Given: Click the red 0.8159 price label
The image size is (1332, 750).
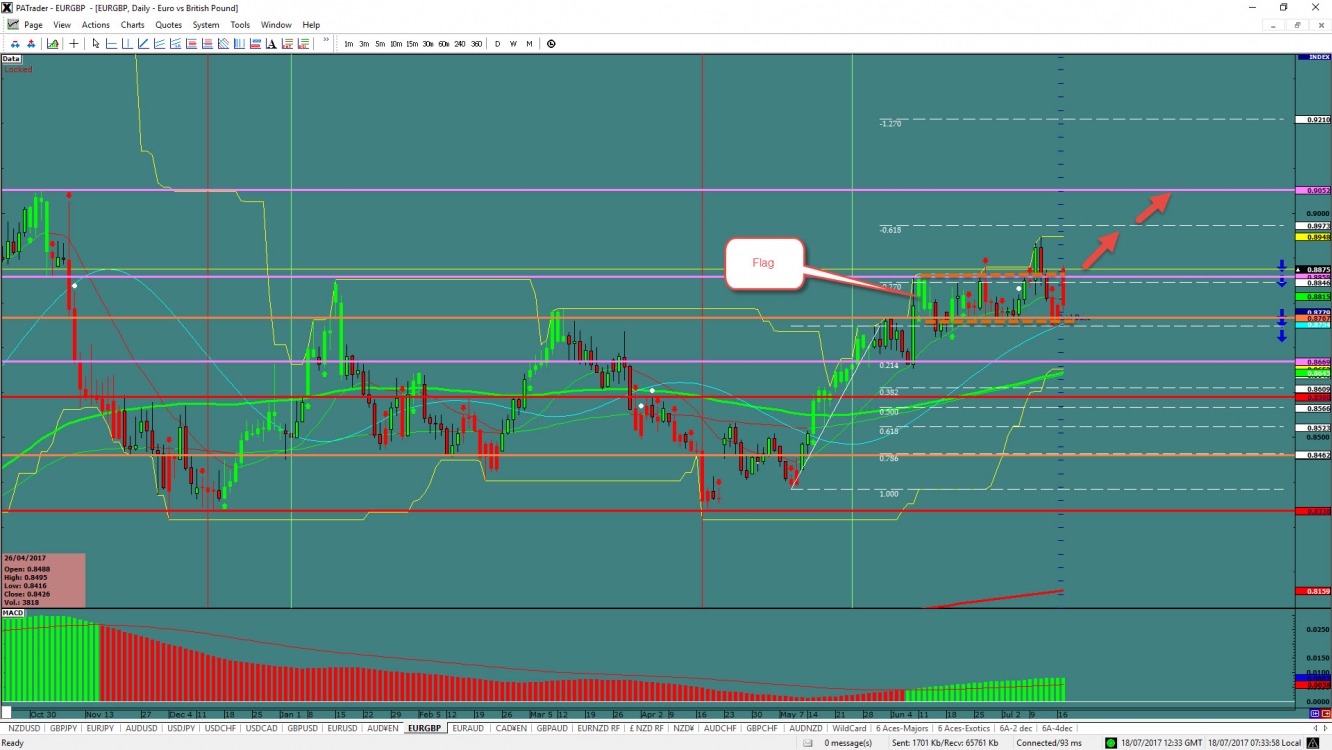Looking at the screenshot, I should (x=1313, y=592).
